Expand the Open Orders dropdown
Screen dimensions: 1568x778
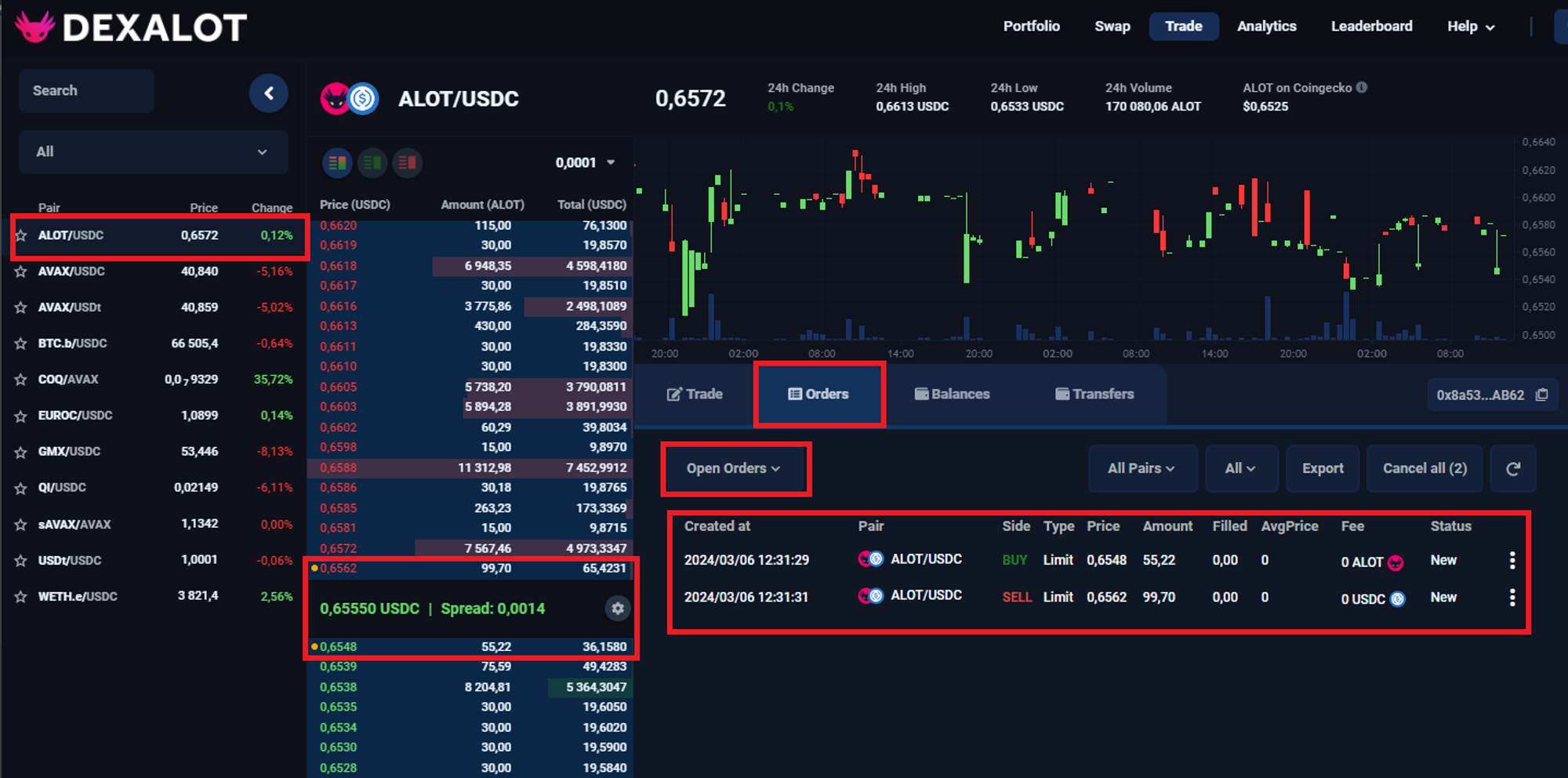click(x=734, y=469)
